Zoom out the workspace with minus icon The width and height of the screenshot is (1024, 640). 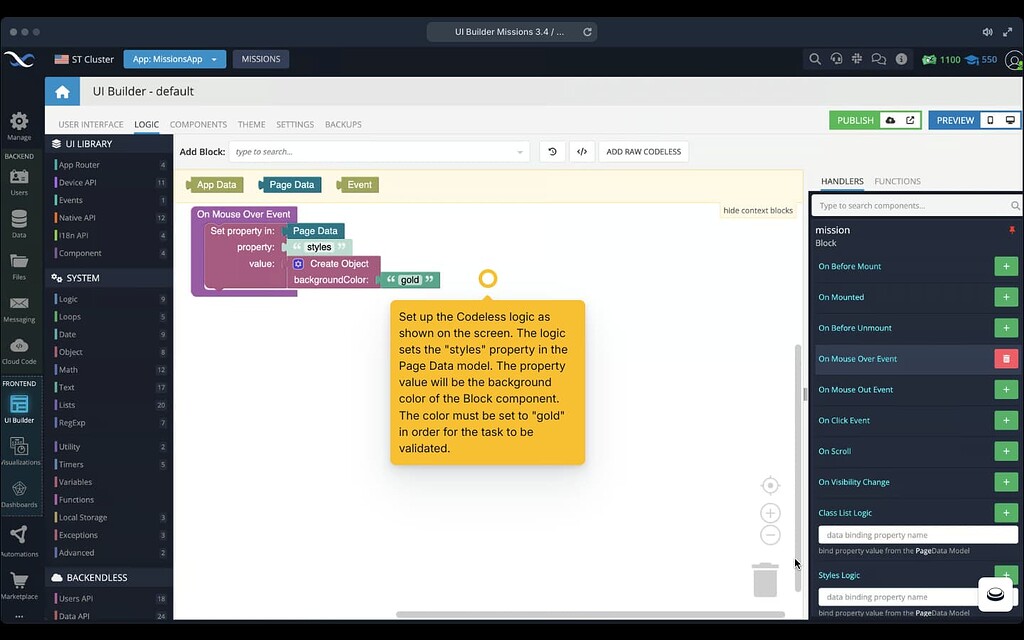point(771,535)
